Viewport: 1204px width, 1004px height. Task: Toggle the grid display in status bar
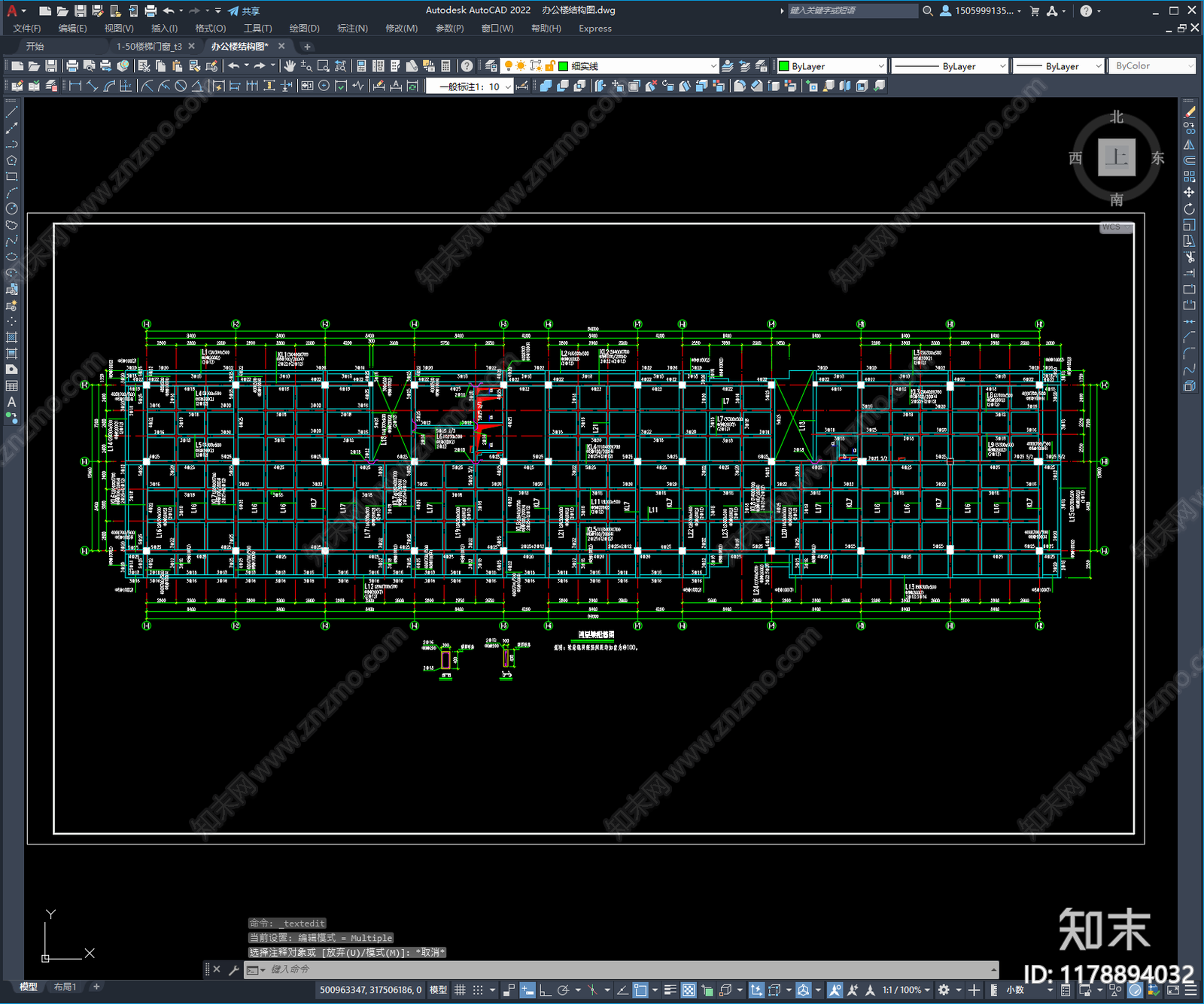[x=460, y=990]
